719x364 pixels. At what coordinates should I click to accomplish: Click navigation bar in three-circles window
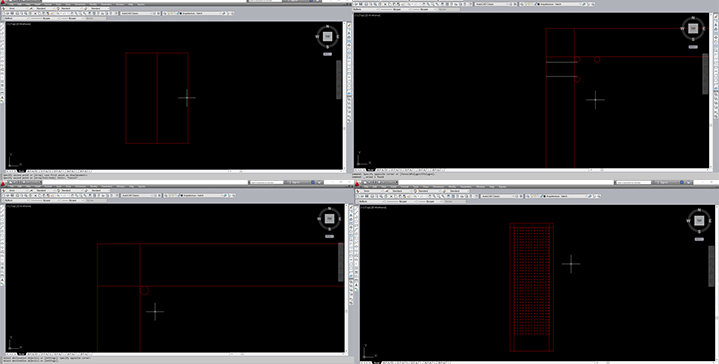click(x=705, y=74)
